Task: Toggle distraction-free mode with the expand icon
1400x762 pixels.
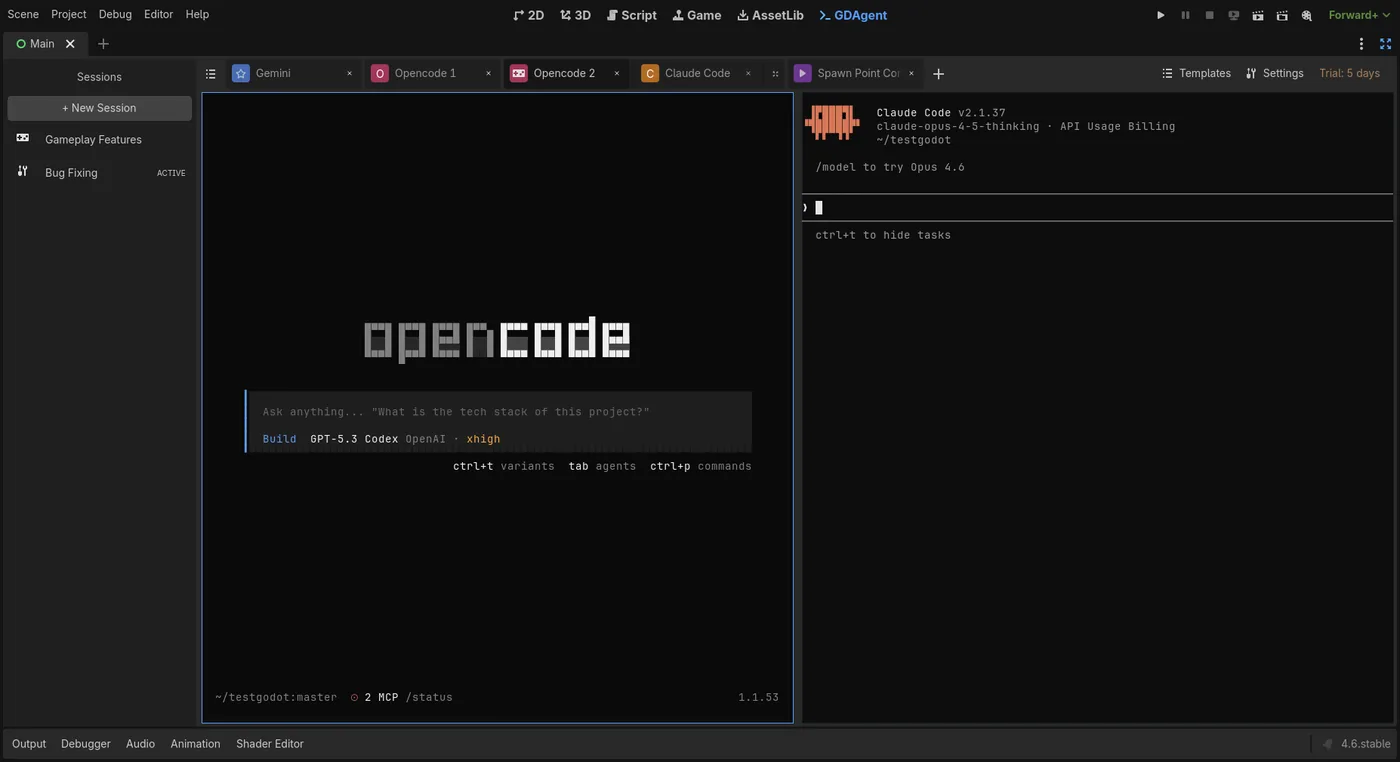Action: (1384, 43)
